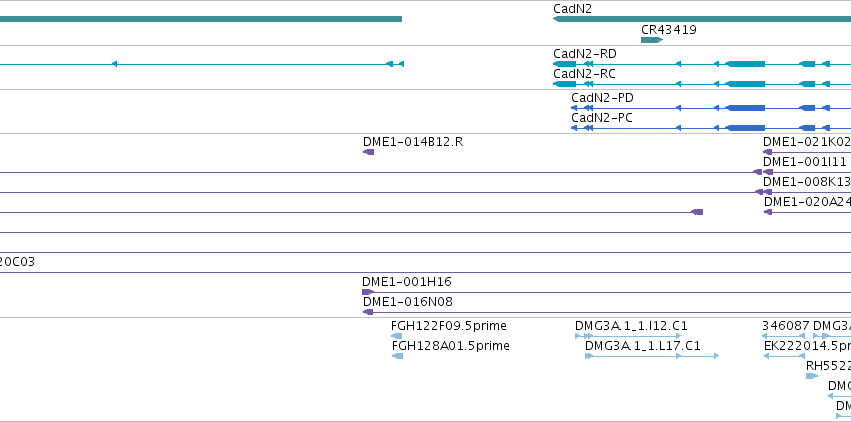The height and width of the screenshot is (422, 851).
Task: Click the CadN2 gene name label
Action: (573, 9)
